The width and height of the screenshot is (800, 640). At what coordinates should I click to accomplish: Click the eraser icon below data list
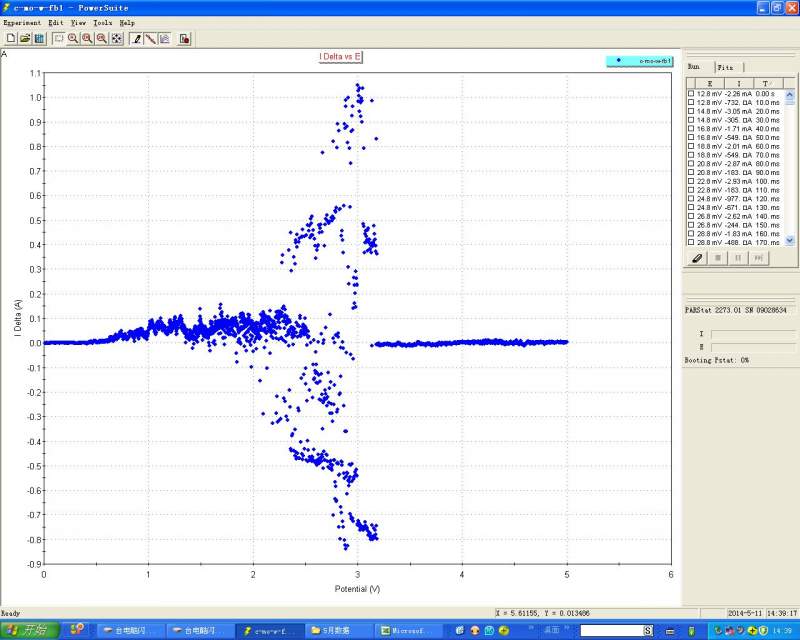pos(698,258)
